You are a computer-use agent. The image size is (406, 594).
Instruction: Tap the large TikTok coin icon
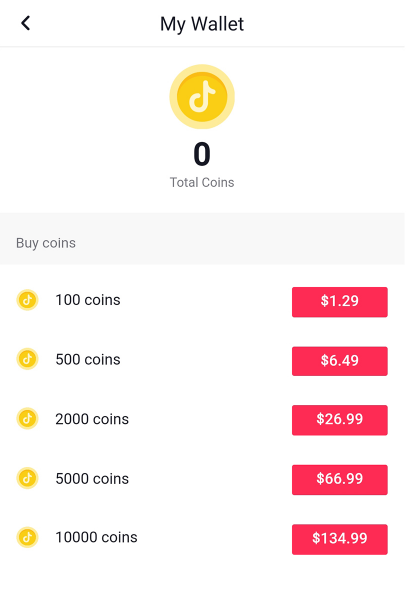(x=202, y=97)
